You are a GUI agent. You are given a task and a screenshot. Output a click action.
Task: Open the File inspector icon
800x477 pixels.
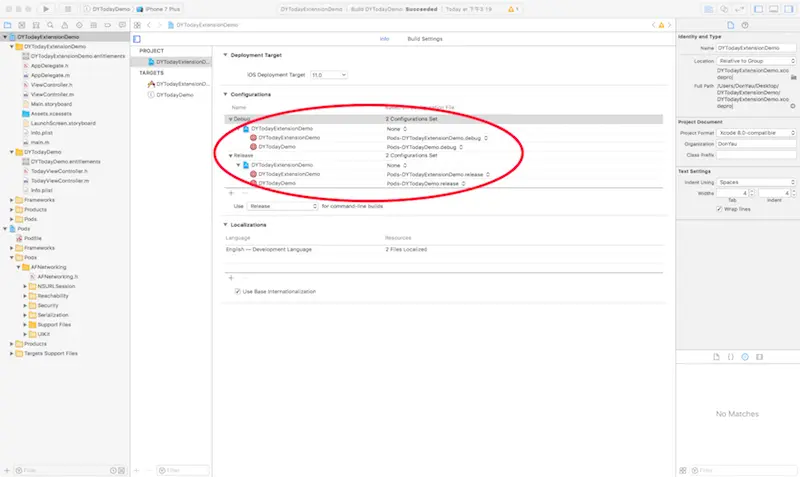pyautogui.click(x=731, y=25)
